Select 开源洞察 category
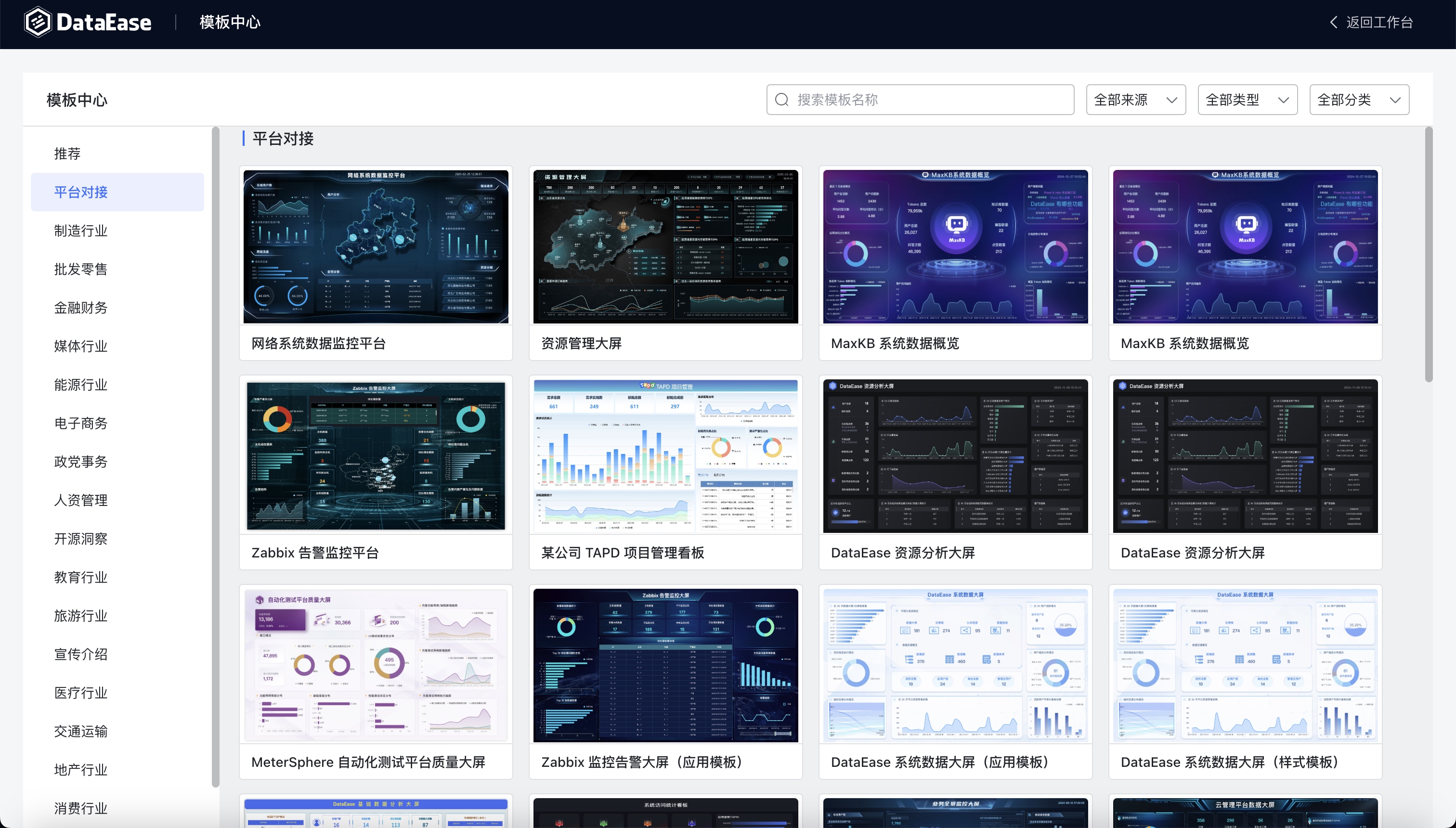This screenshot has width=1456, height=828. coord(117,539)
